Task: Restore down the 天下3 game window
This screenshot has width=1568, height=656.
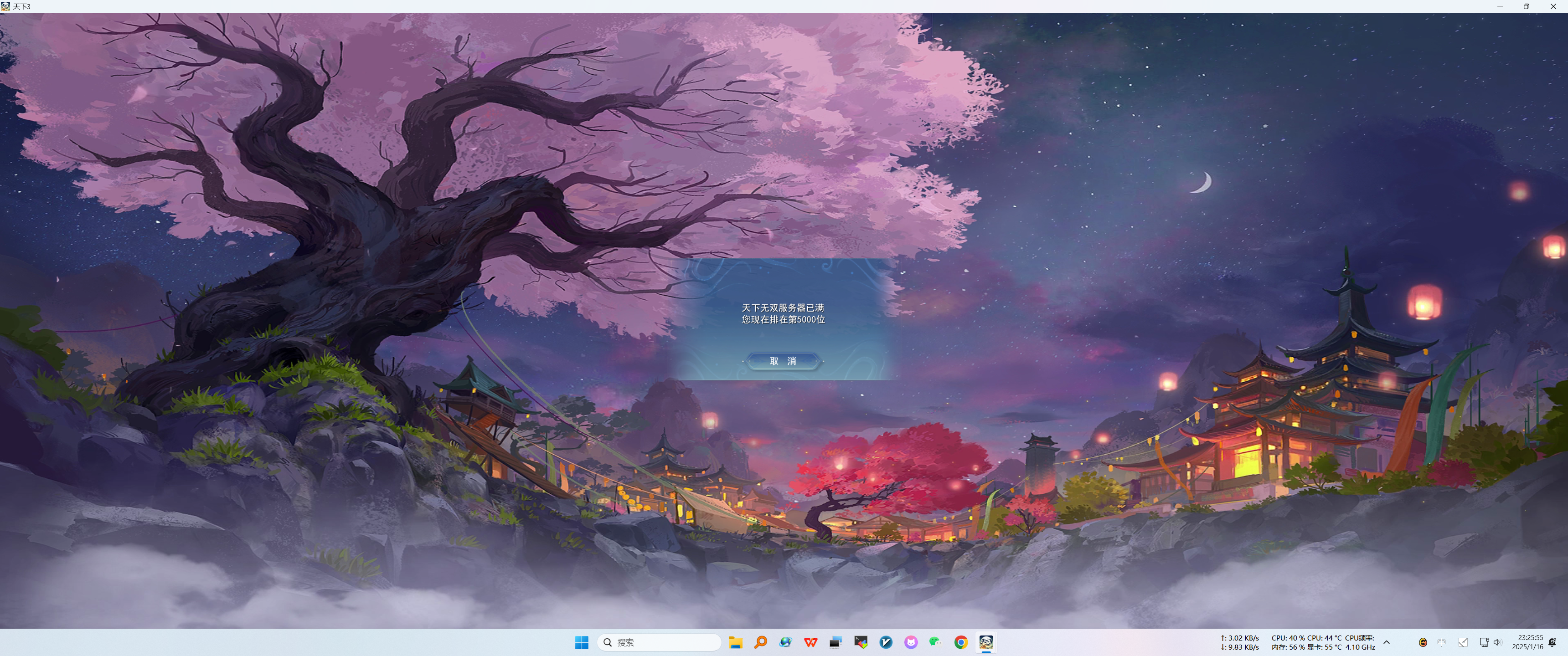Action: pyautogui.click(x=1526, y=6)
